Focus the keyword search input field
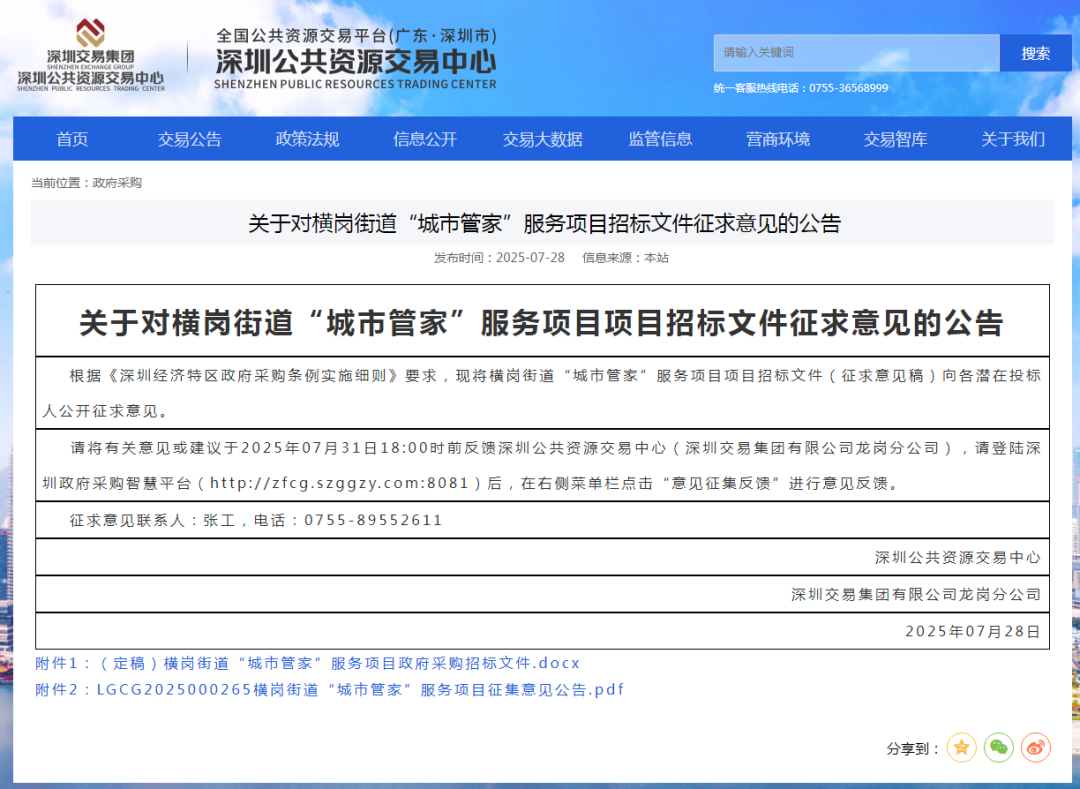The height and width of the screenshot is (789, 1080). (855, 53)
